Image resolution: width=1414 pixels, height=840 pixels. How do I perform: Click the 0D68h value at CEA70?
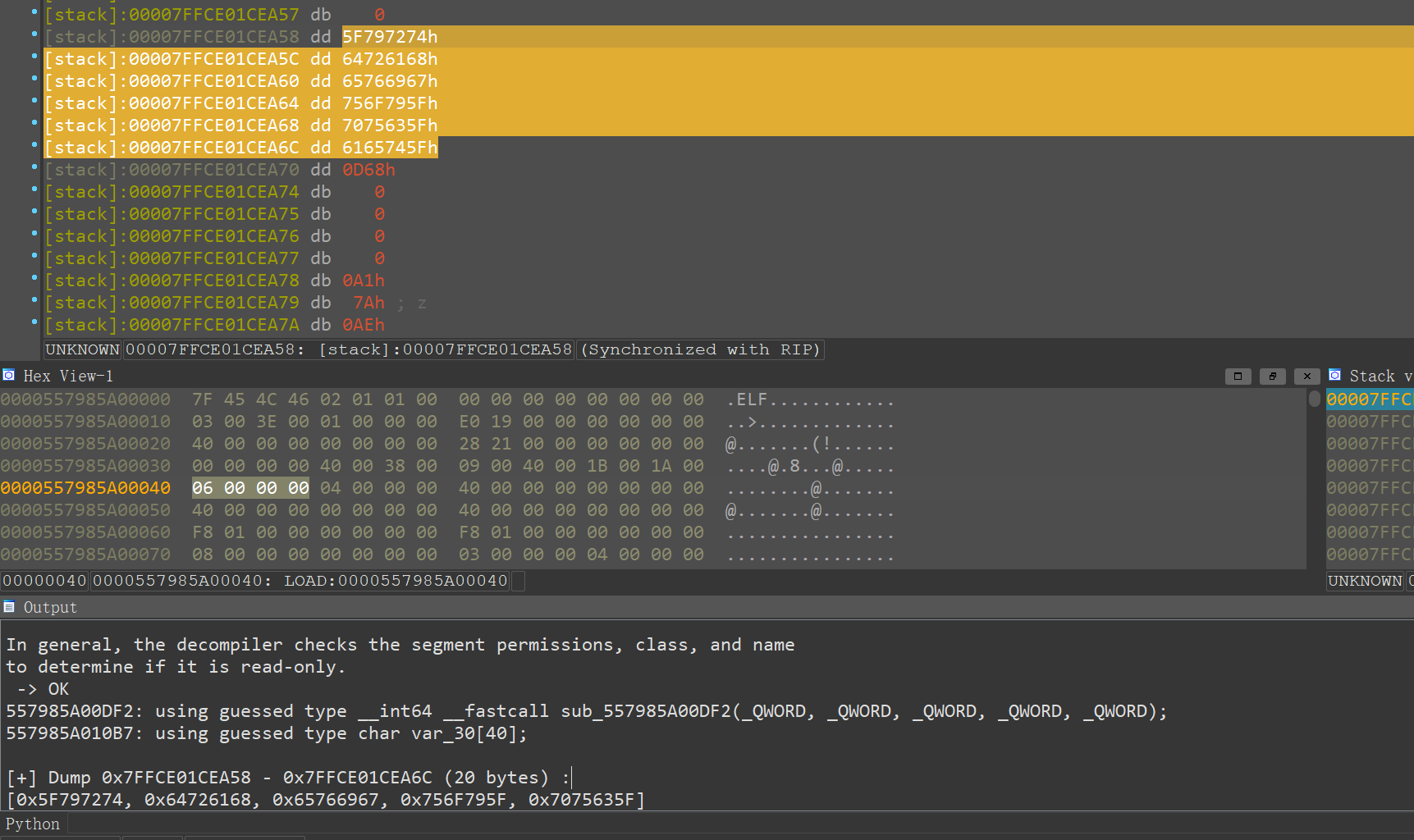pyautogui.click(x=368, y=170)
